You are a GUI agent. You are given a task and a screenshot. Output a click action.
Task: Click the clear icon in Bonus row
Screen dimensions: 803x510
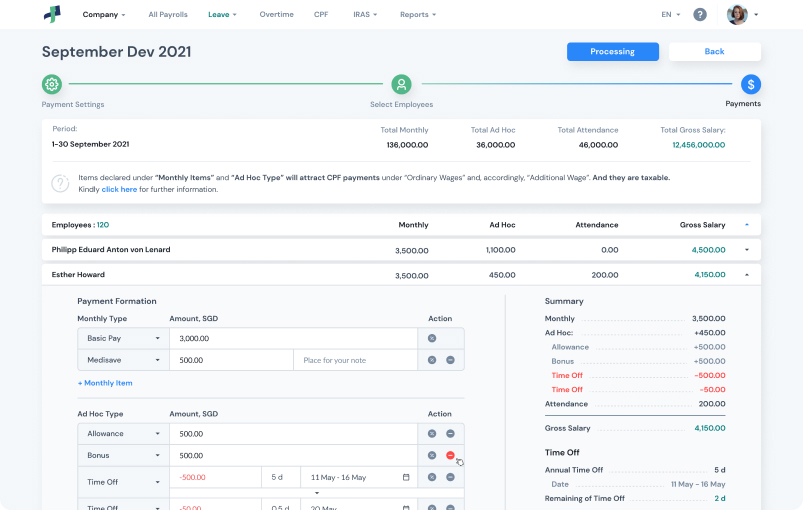pyautogui.click(x=432, y=455)
